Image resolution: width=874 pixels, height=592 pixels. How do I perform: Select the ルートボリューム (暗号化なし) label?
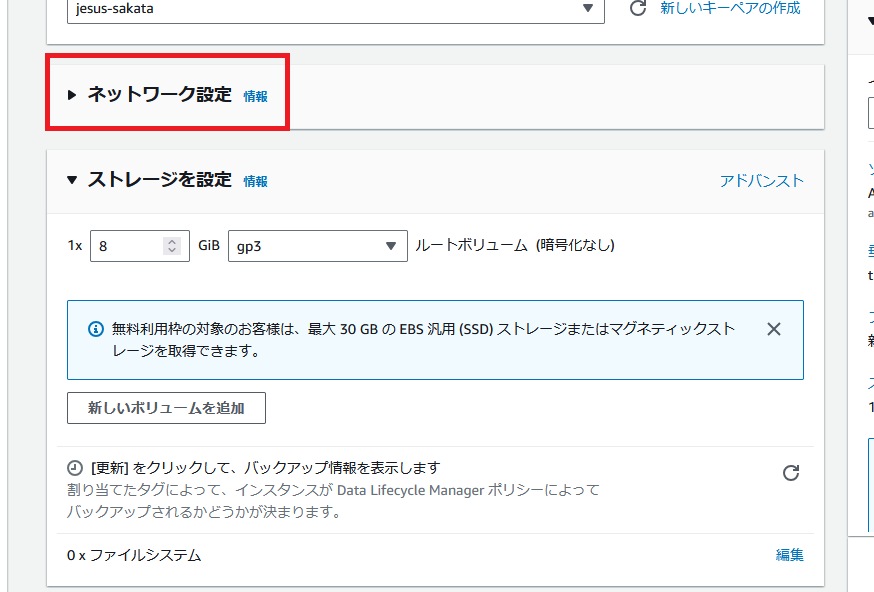pos(514,245)
